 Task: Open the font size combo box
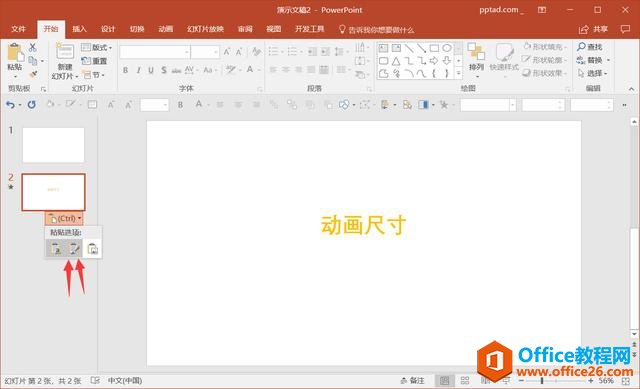click(206, 52)
